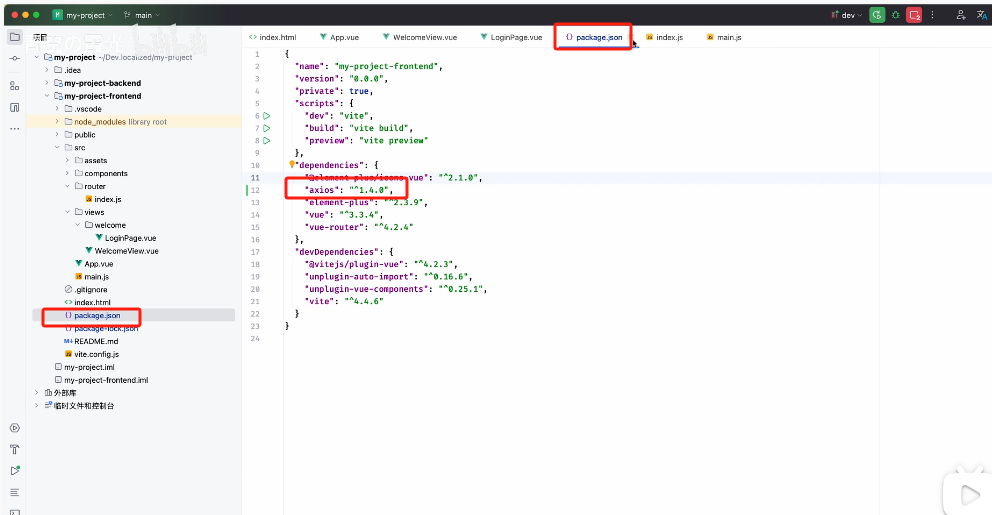Run the dev script from gutter arrow
The image size is (992, 515).
[267, 116]
